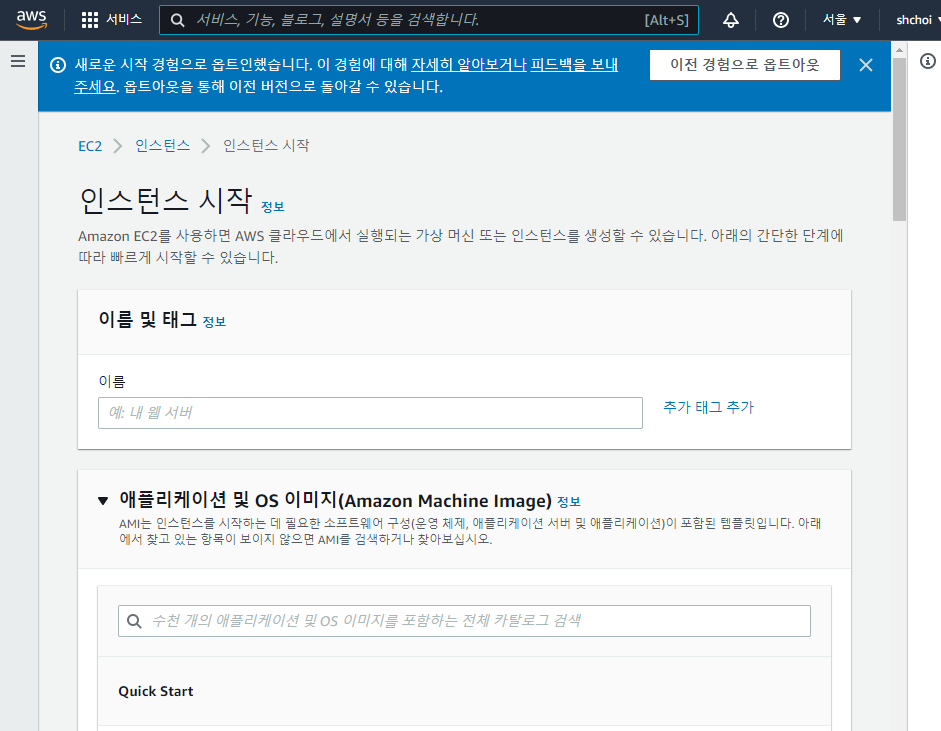The image size is (941, 731).
Task: Open 정보 link next to 이름 및 태그
Action: [214, 322]
